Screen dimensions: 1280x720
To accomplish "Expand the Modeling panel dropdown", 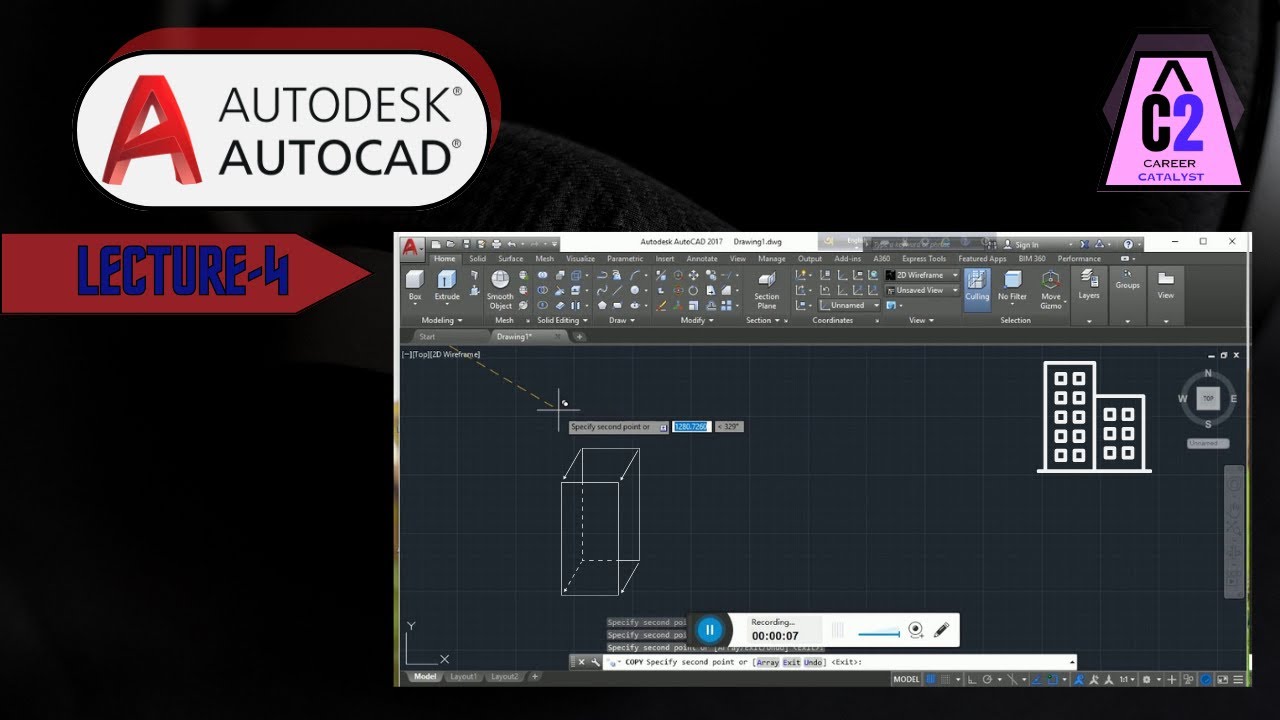I will 442,321.
